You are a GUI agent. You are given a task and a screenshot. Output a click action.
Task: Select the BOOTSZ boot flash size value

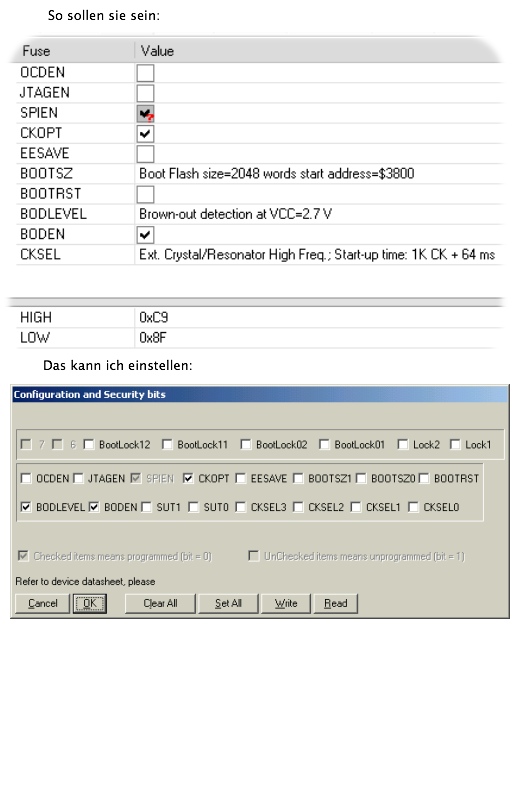pos(276,174)
